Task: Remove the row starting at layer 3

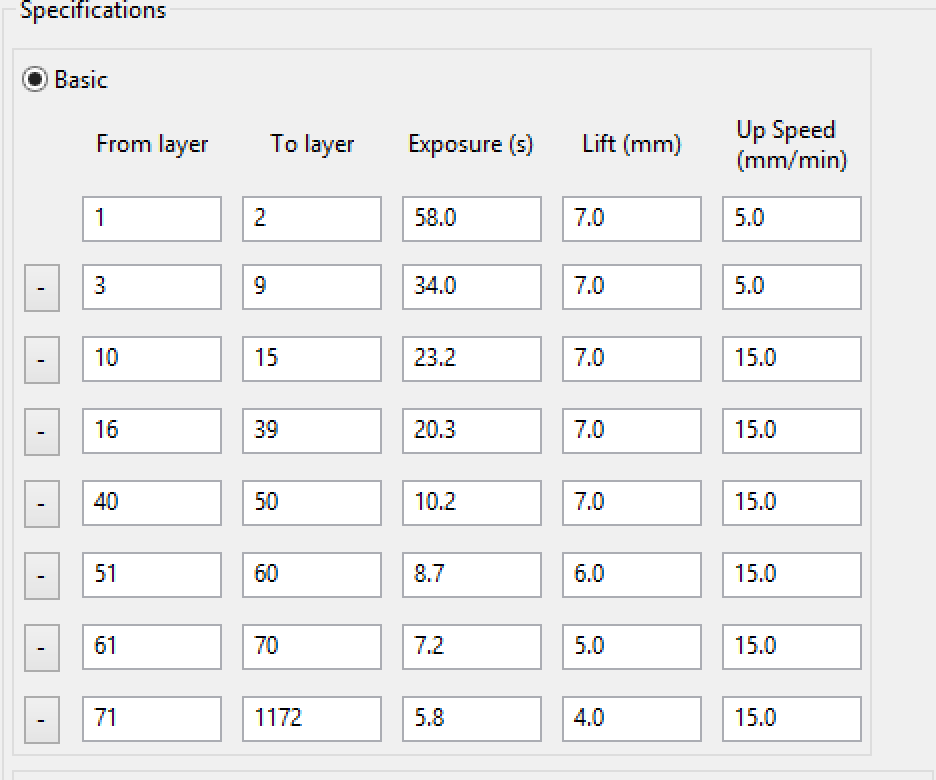Action: pos(41,288)
